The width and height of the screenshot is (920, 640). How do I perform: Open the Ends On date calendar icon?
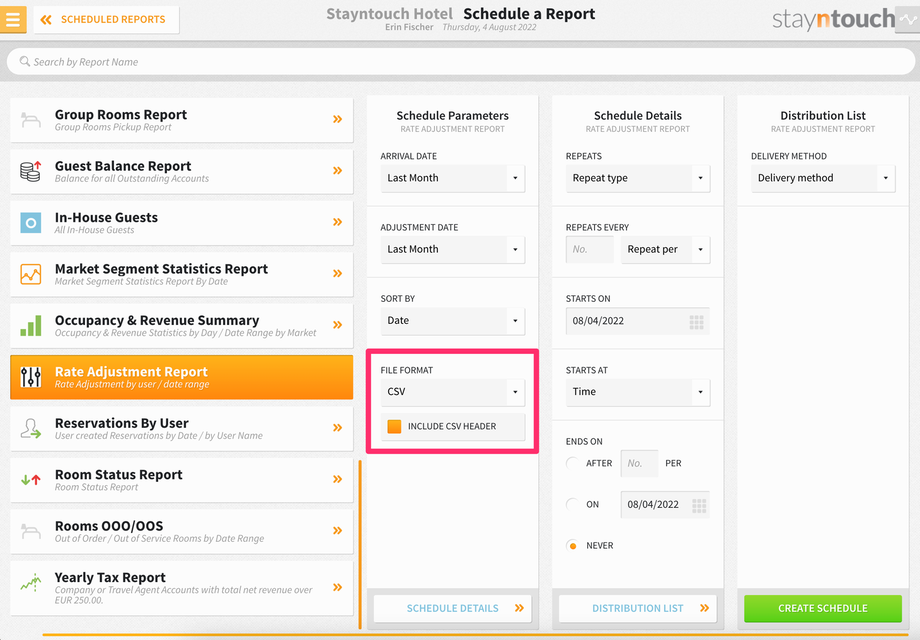(x=699, y=505)
